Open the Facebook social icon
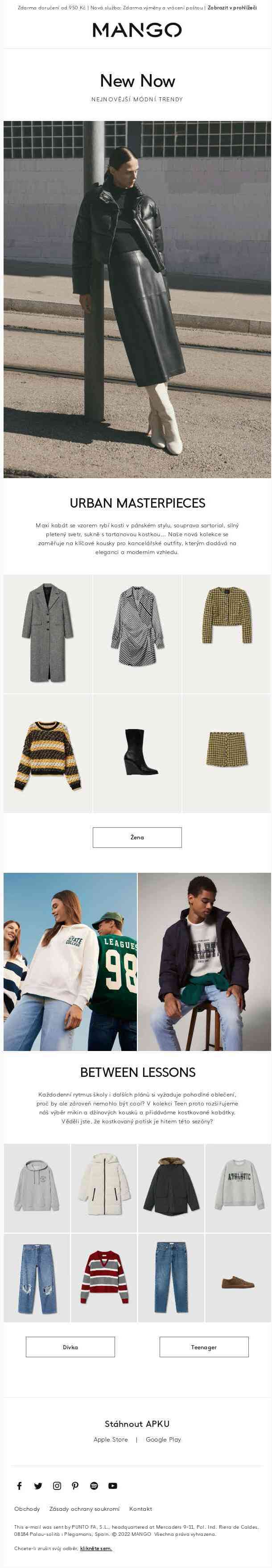The image size is (272, 1568). [20, 1485]
